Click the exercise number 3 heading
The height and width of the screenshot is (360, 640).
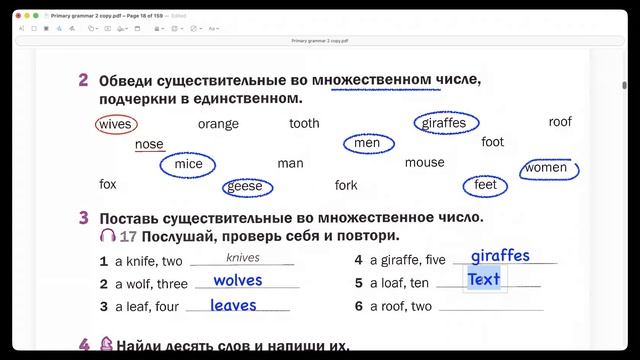[84, 218]
